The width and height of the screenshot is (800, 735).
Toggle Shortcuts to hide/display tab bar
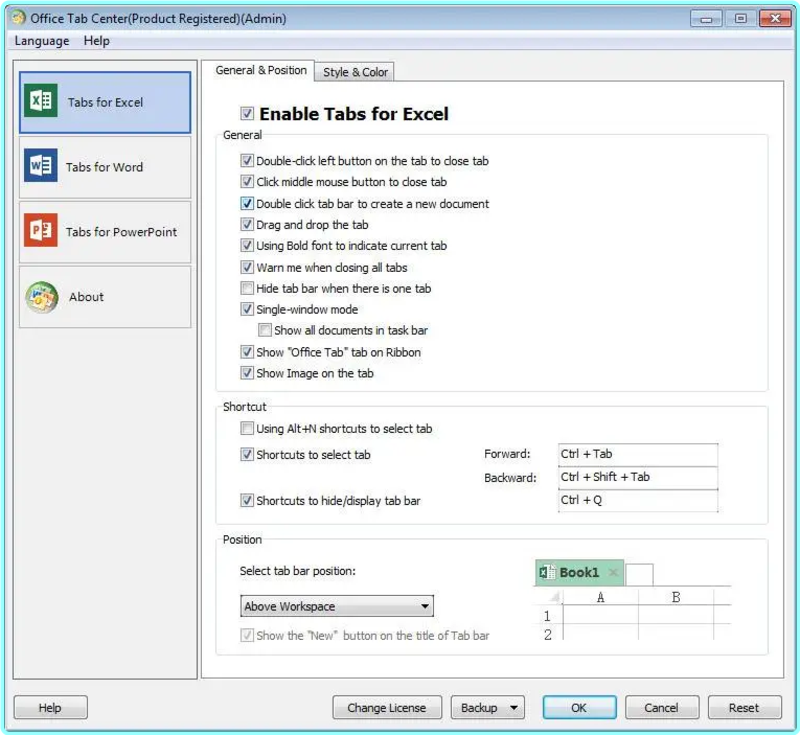click(x=247, y=500)
